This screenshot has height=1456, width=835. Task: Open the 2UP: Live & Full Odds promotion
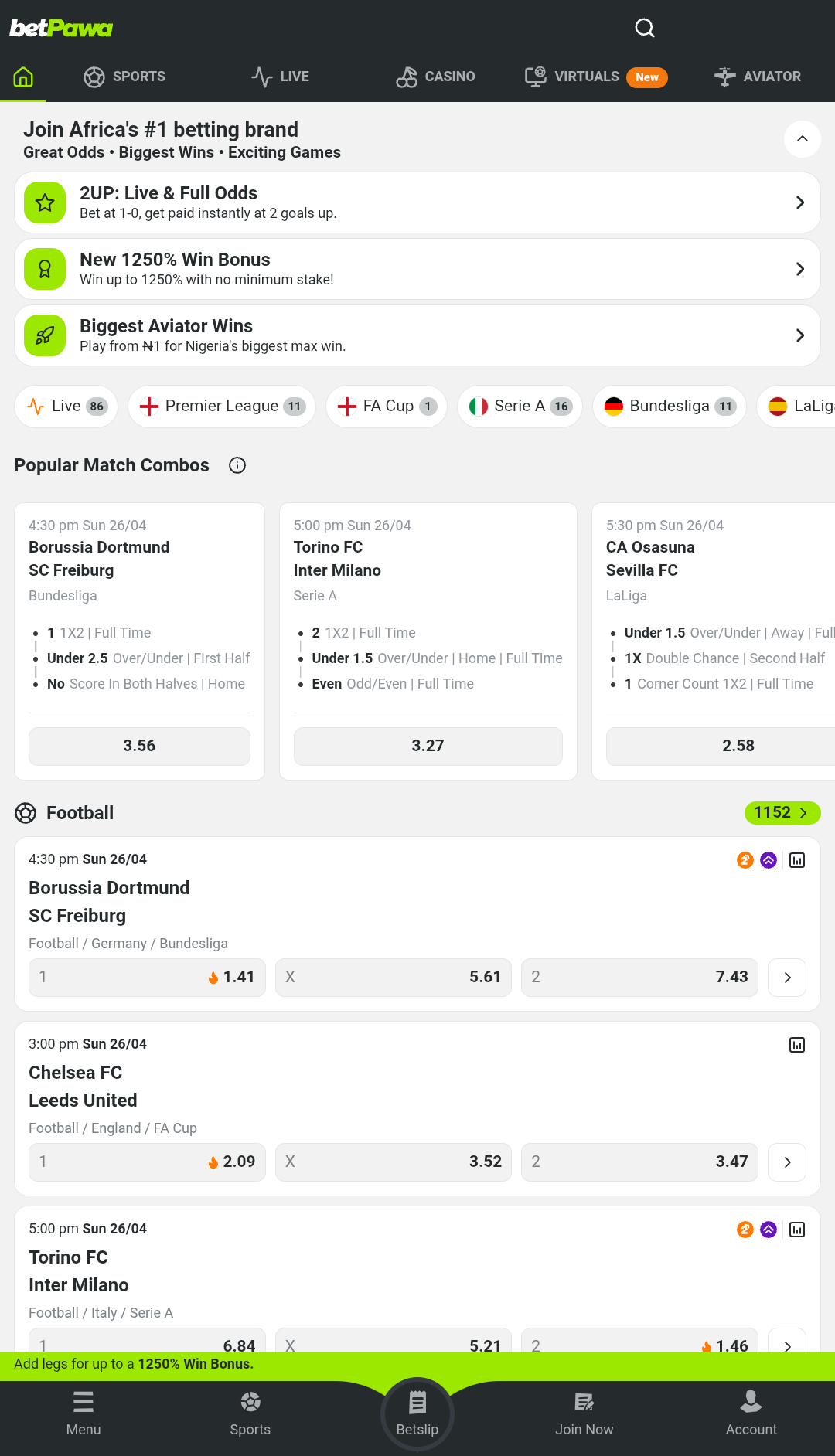(x=417, y=202)
